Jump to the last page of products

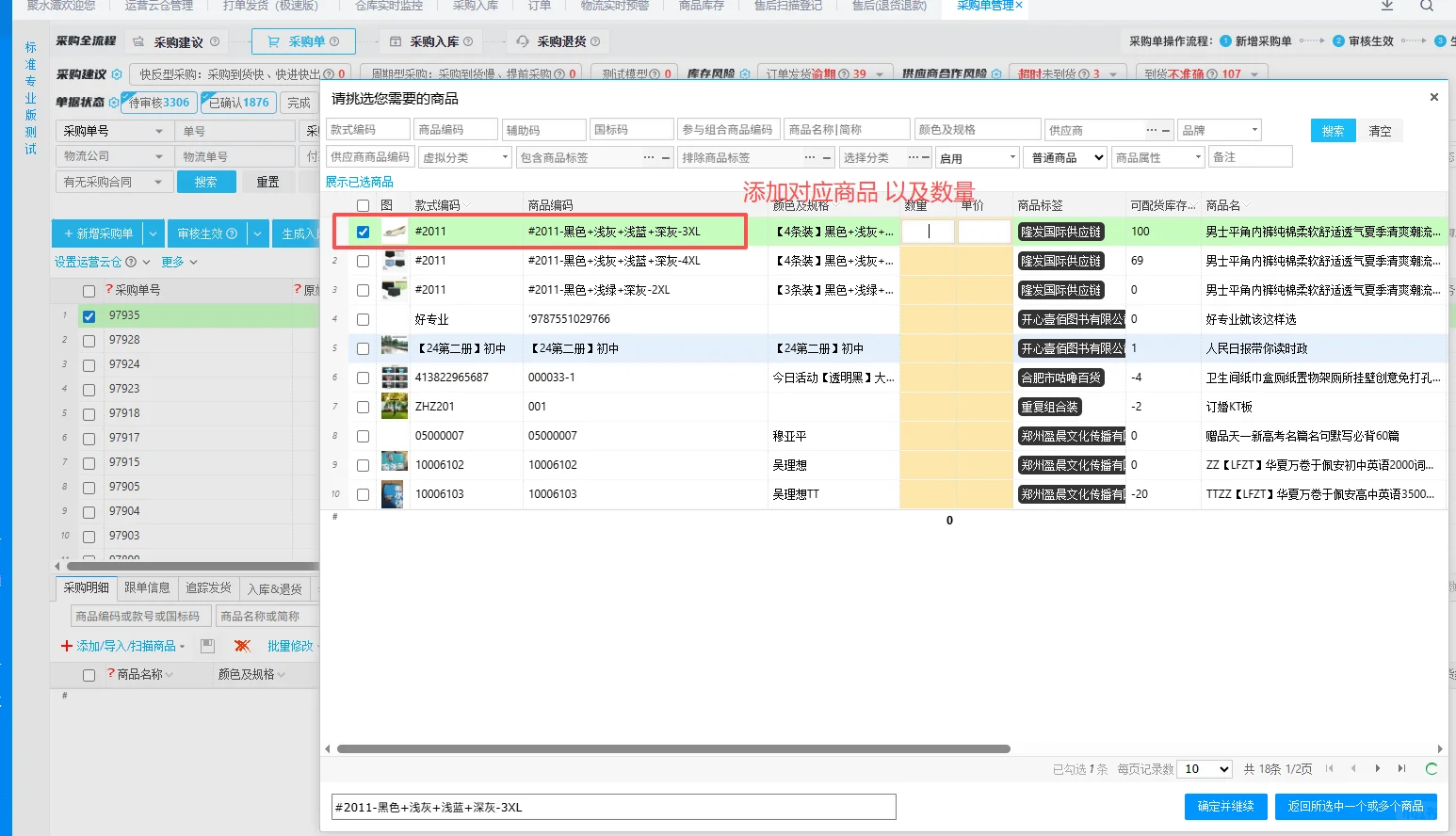1401,769
